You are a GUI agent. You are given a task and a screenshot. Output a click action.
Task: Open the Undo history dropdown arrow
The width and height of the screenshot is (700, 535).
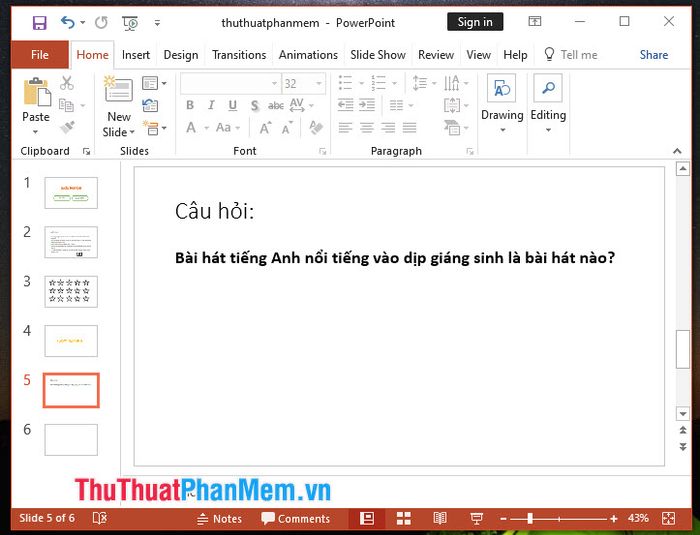(x=83, y=22)
